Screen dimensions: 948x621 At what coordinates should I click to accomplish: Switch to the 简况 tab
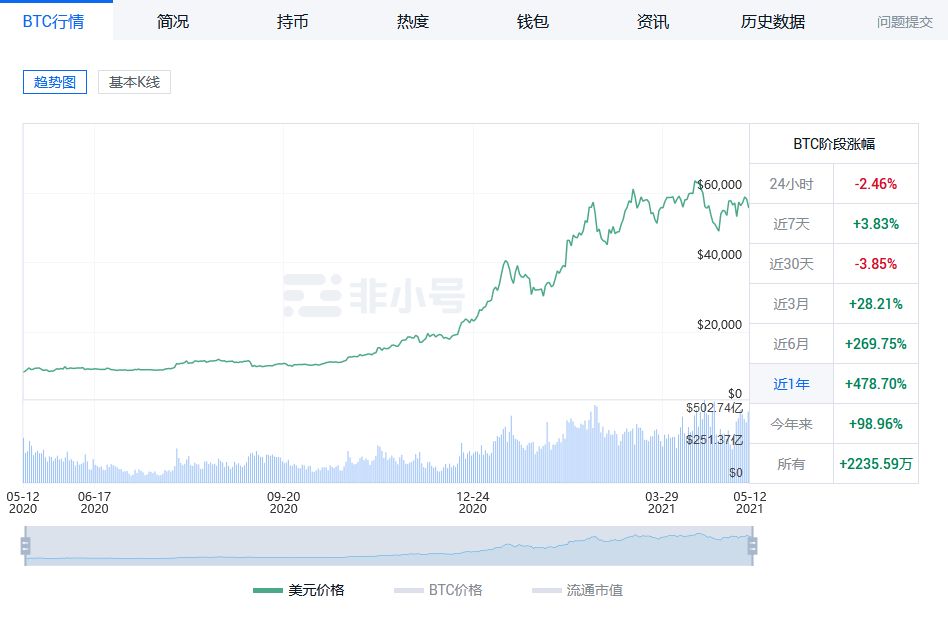pyautogui.click(x=172, y=20)
